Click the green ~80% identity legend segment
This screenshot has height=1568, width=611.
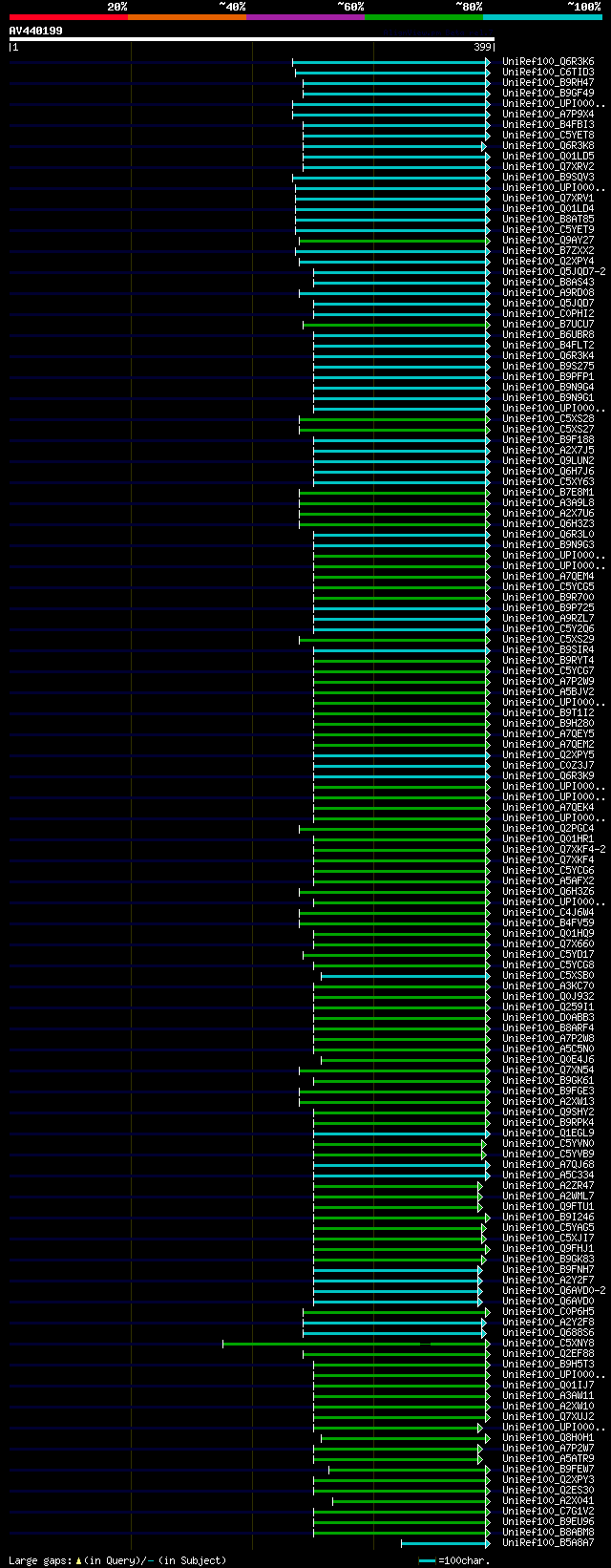(424, 16)
